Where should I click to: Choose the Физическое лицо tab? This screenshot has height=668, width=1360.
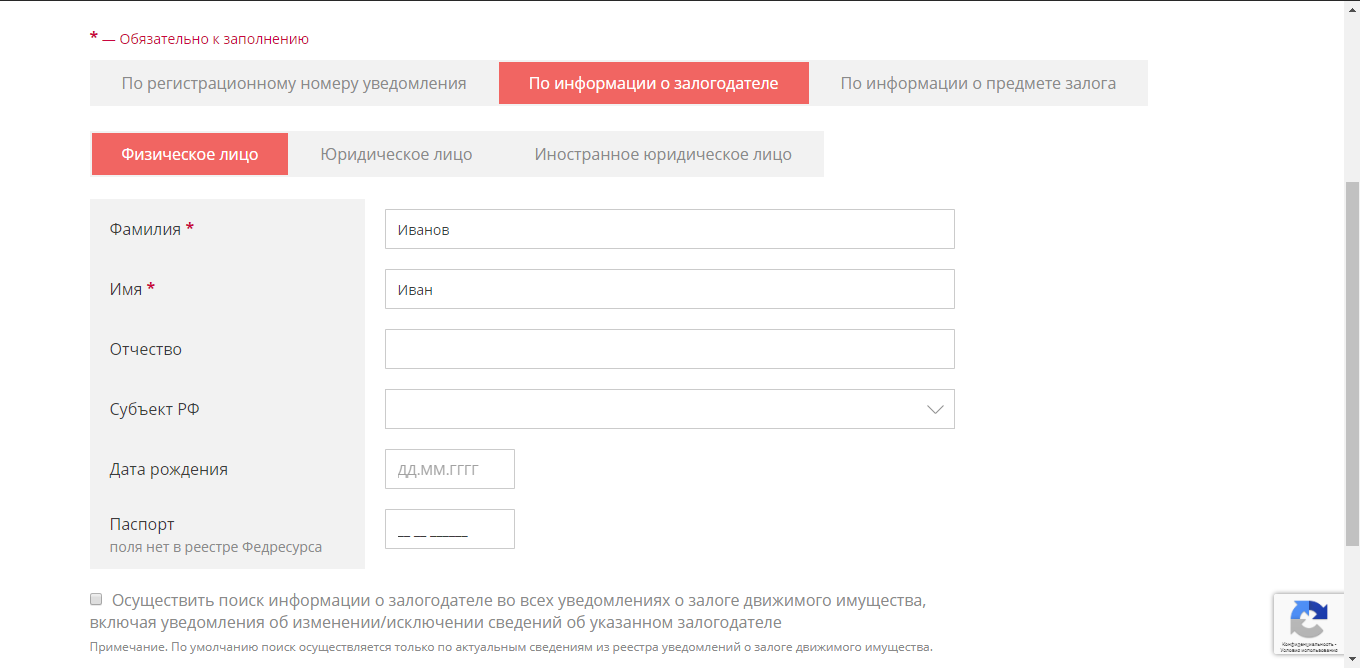(190, 154)
